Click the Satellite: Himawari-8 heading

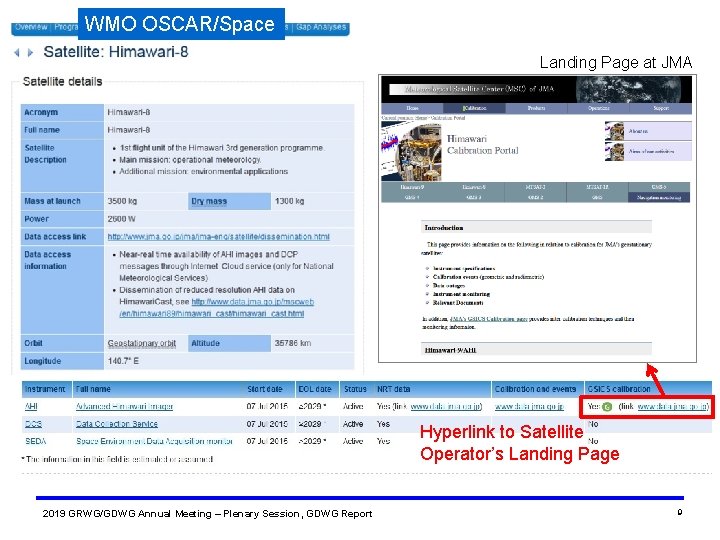[x=116, y=52]
